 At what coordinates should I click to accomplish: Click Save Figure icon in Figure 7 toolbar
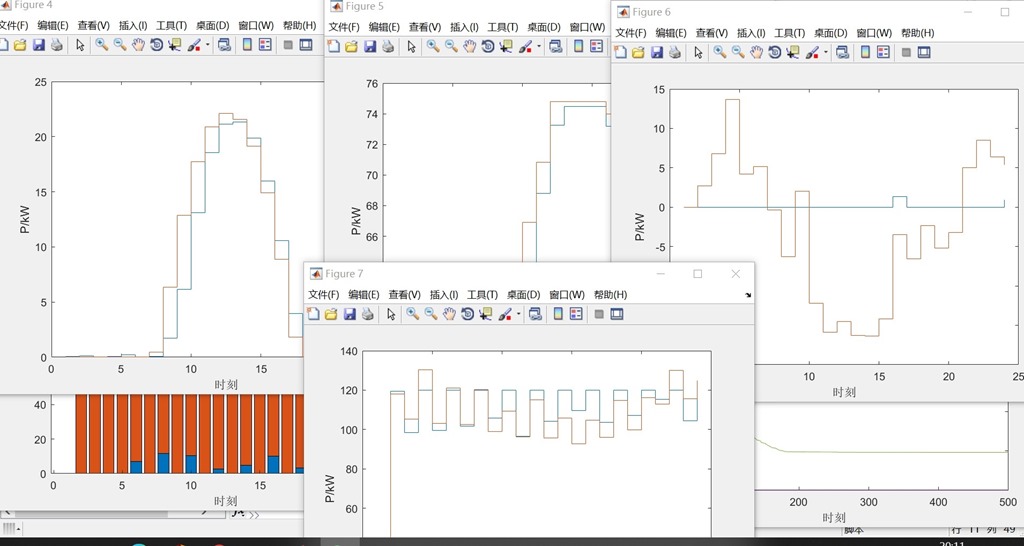coord(349,314)
